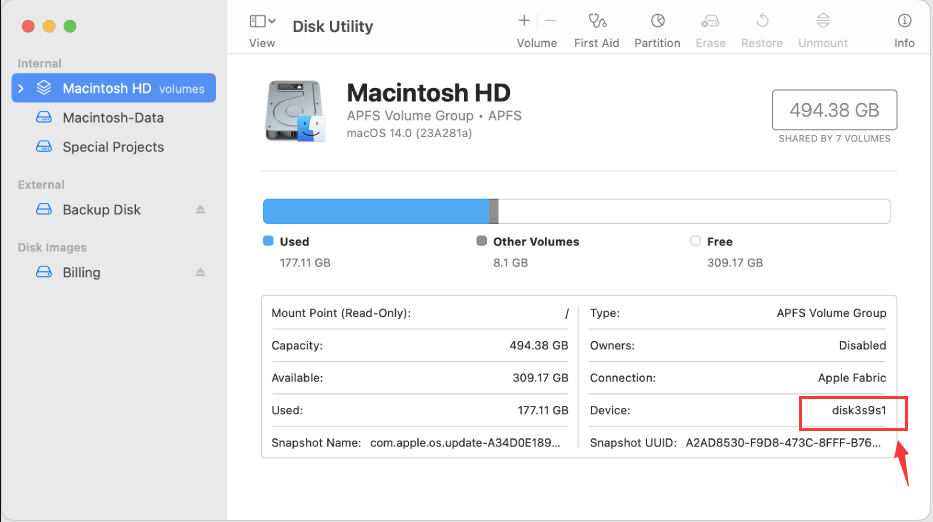Select the Special Projects volume
Screen dimensions: 933x522
coord(114,146)
